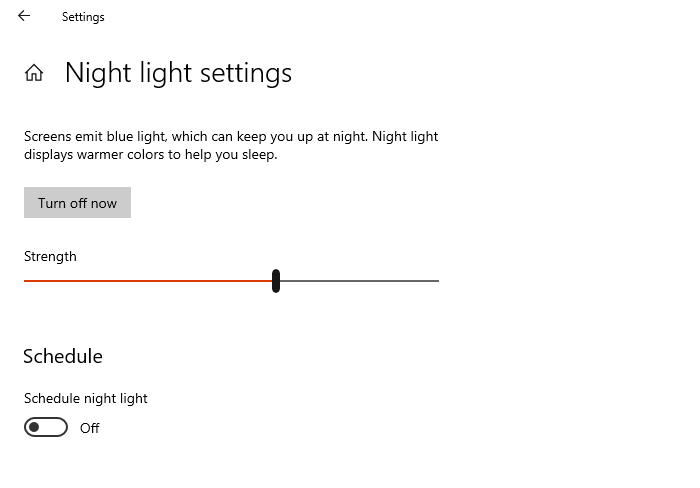Click the "Off" label beside the toggle
Screen dimensions: 700x488
click(90, 428)
